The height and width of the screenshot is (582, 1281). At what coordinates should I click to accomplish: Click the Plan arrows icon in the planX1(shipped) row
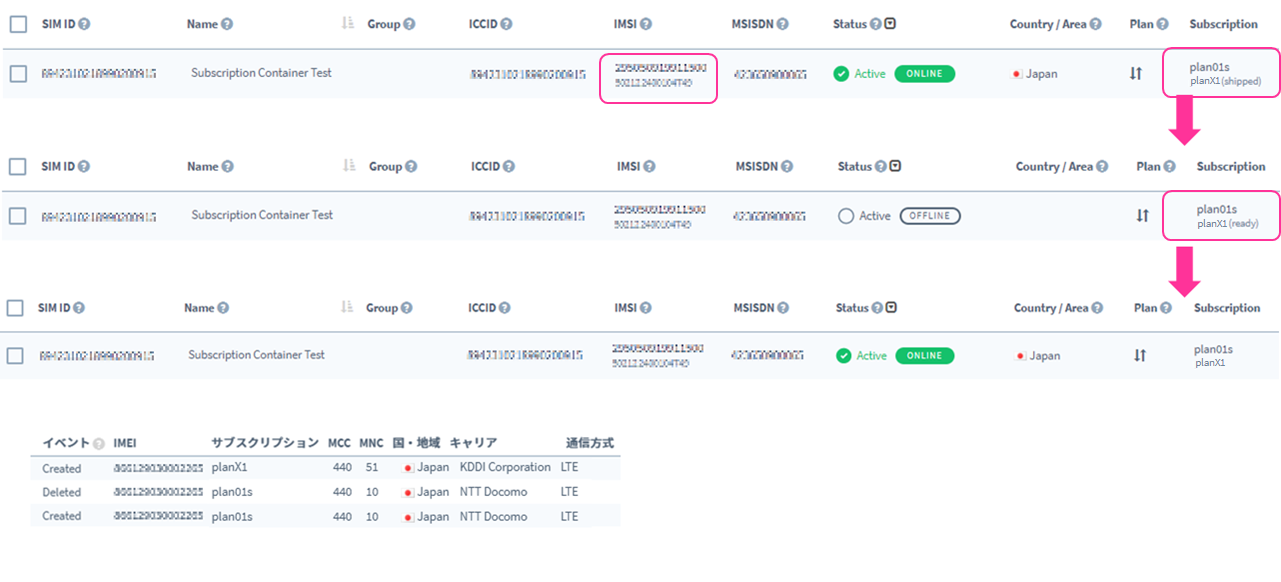click(x=1136, y=73)
